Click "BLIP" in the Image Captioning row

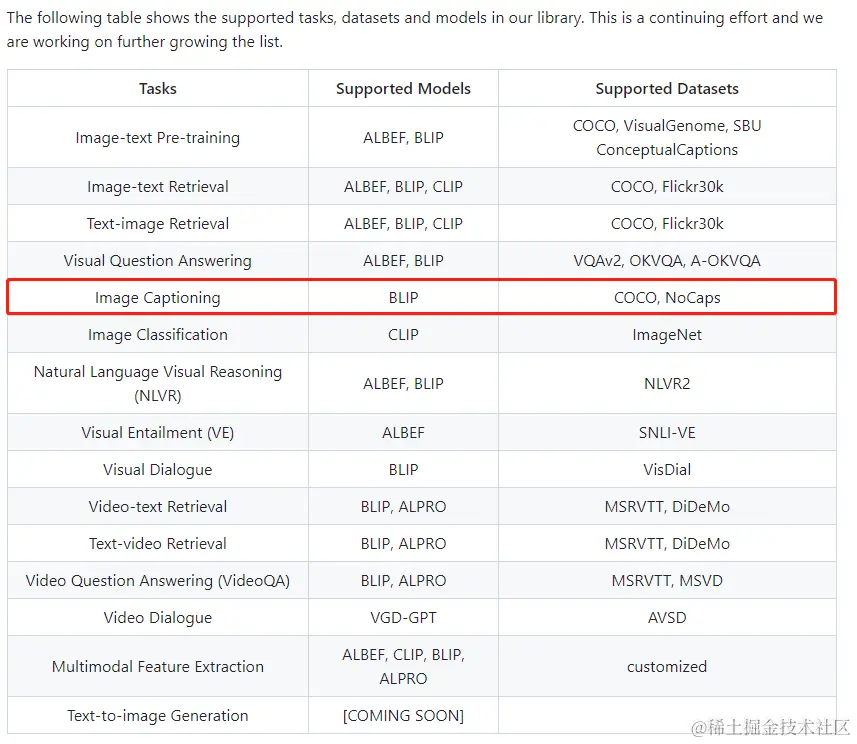click(x=403, y=297)
